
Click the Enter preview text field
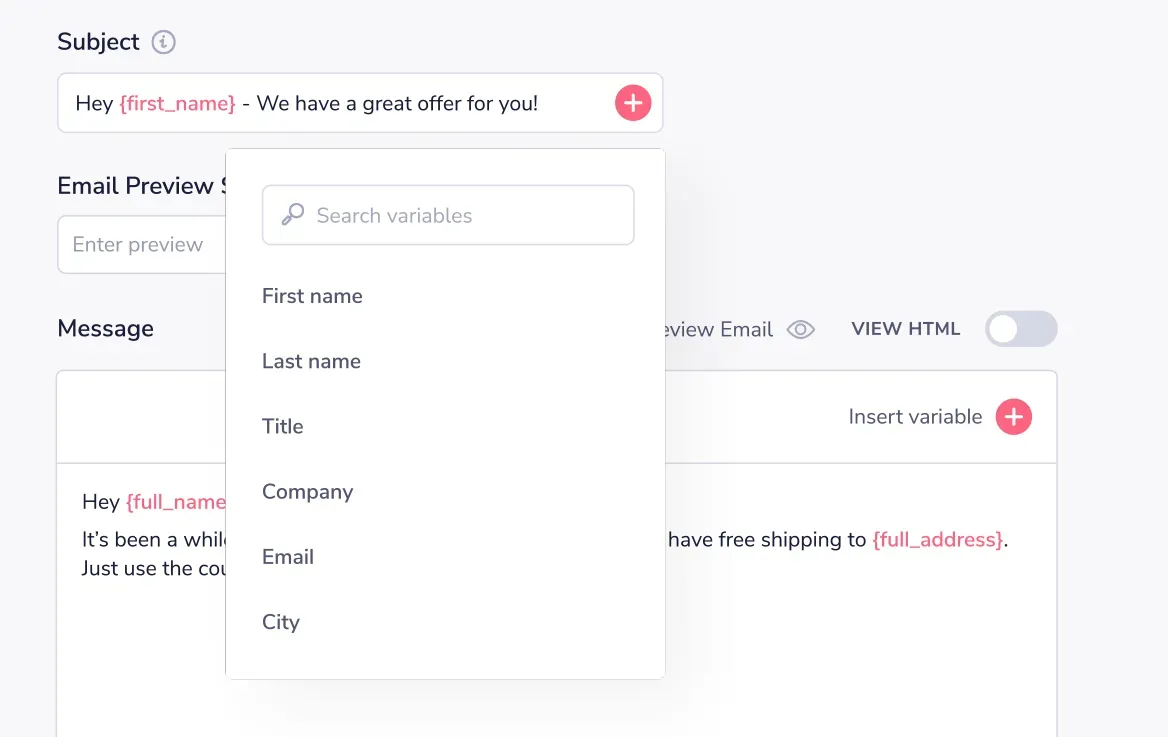point(140,245)
